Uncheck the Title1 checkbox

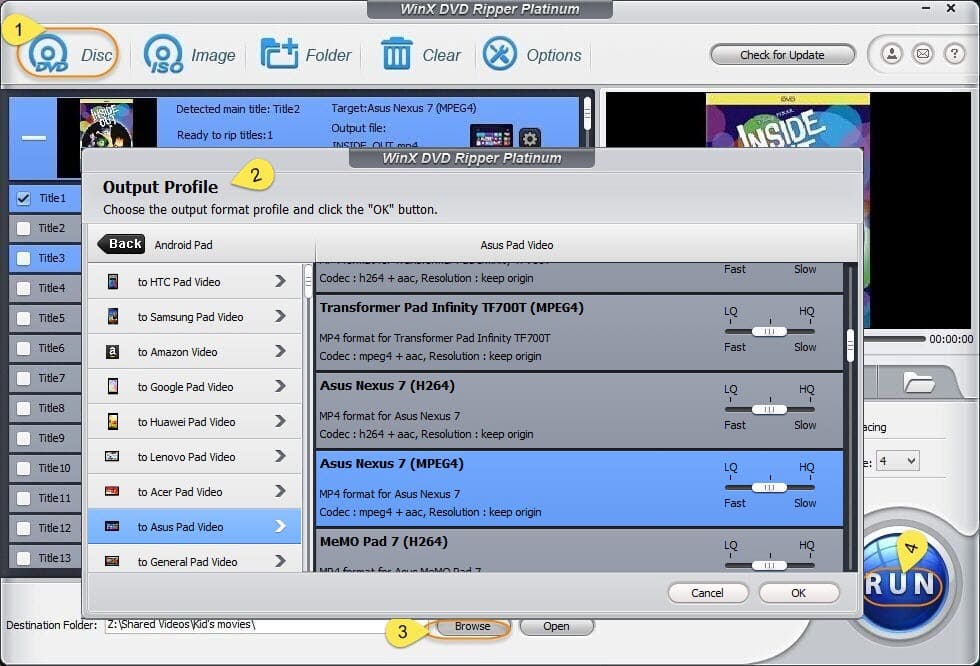(x=24, y=199)
